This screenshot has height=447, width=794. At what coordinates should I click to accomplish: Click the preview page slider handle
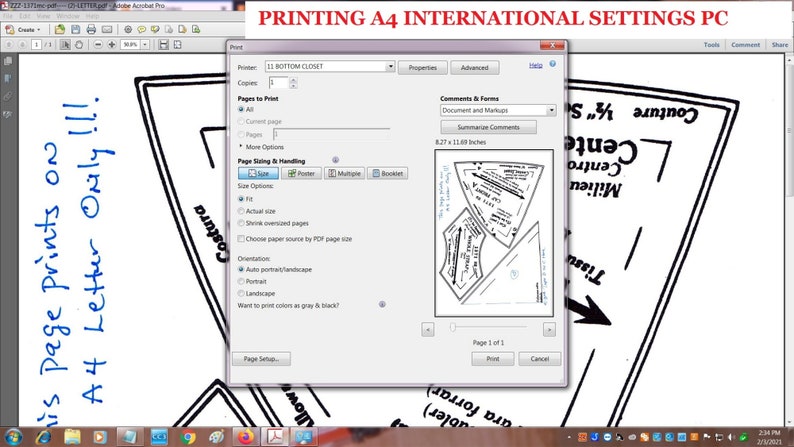[453, 327]
